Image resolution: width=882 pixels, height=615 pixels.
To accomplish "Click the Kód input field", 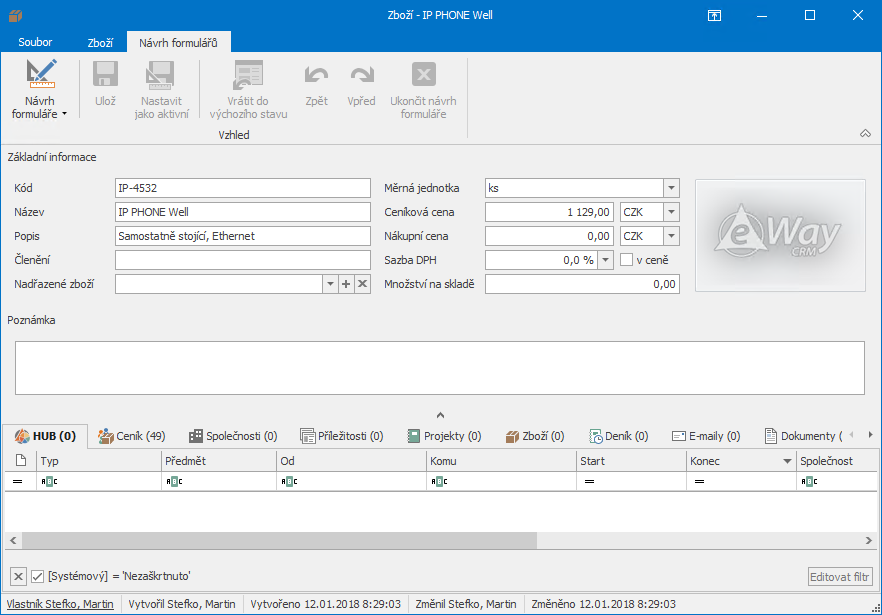I will (242, 188).
